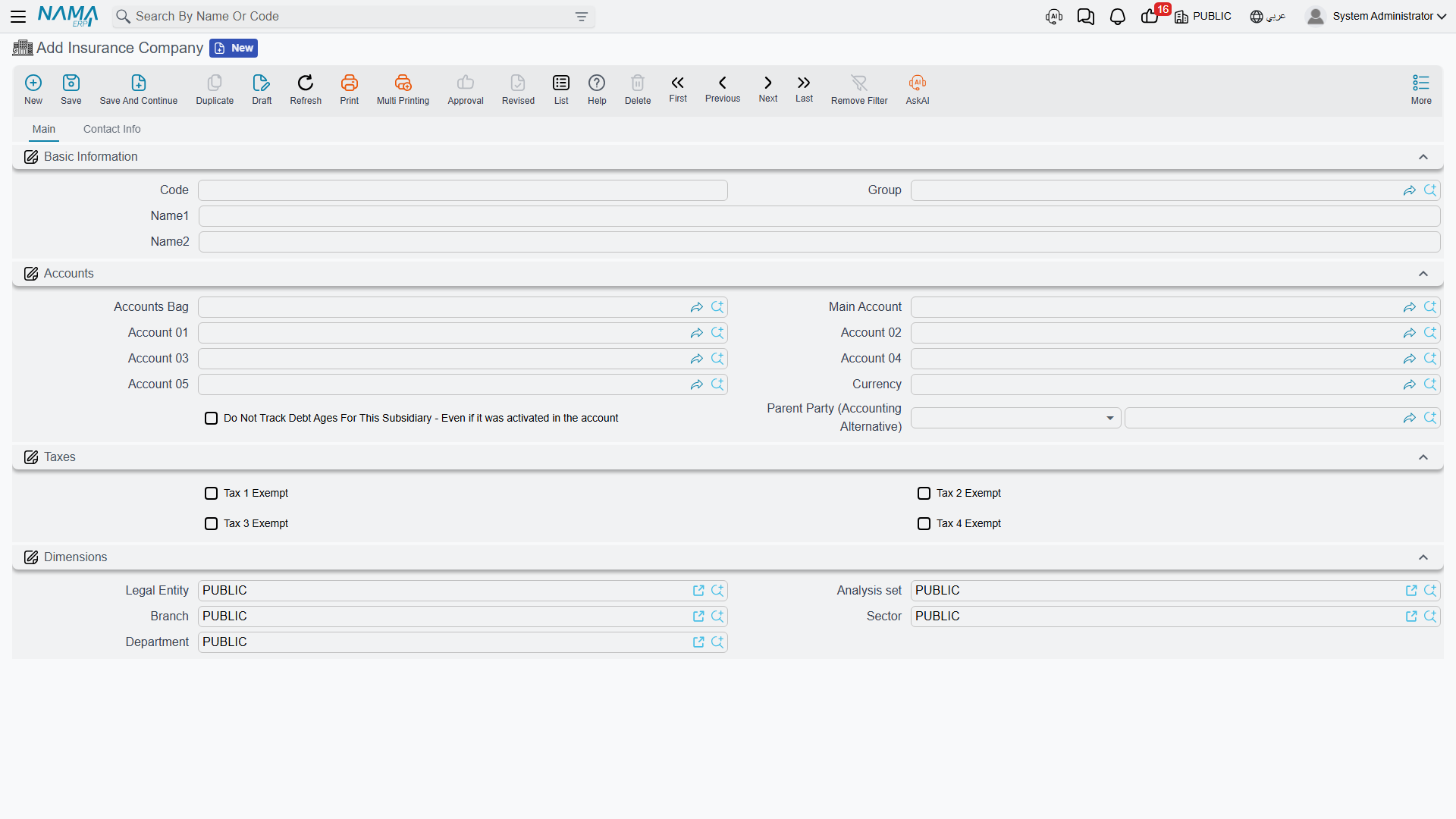The width and height of the screenshot is (1456, 819).
Task: Switch to the Contact Info tab
Action: 112,129
